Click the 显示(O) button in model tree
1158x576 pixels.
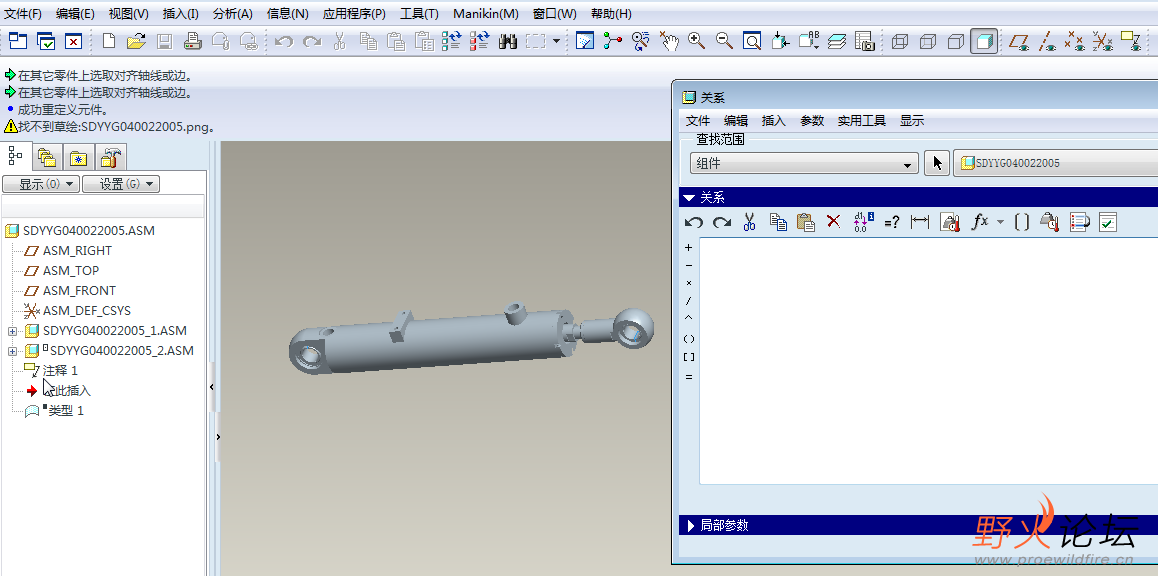pos(40,184)
